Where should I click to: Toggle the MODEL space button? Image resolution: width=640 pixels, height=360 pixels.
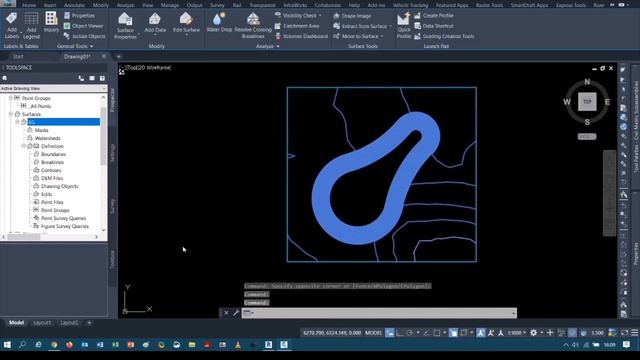(373, 333)
